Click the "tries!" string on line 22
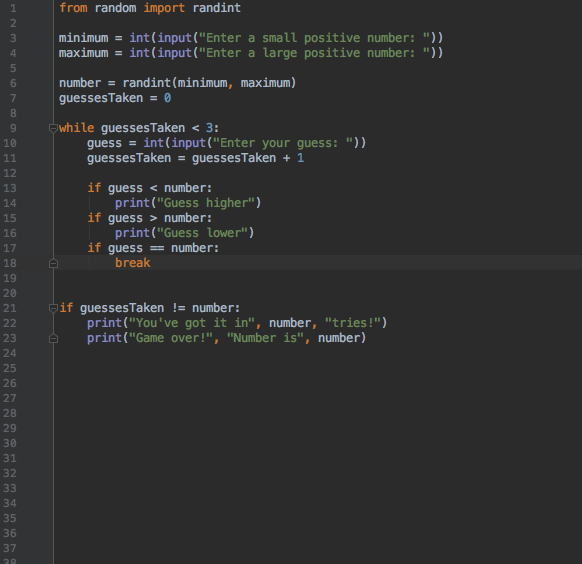This screenshot has width=582, height=564. (353, 323)
